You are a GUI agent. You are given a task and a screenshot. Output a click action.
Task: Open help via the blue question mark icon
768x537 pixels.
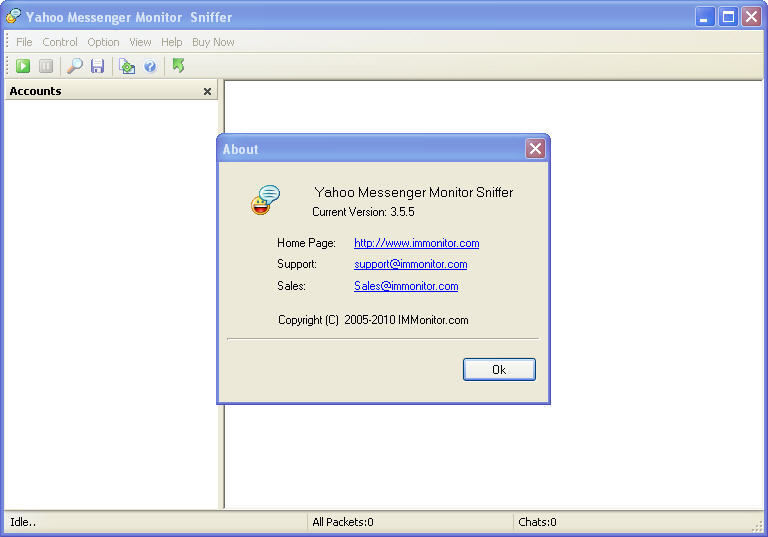[150, 66]
